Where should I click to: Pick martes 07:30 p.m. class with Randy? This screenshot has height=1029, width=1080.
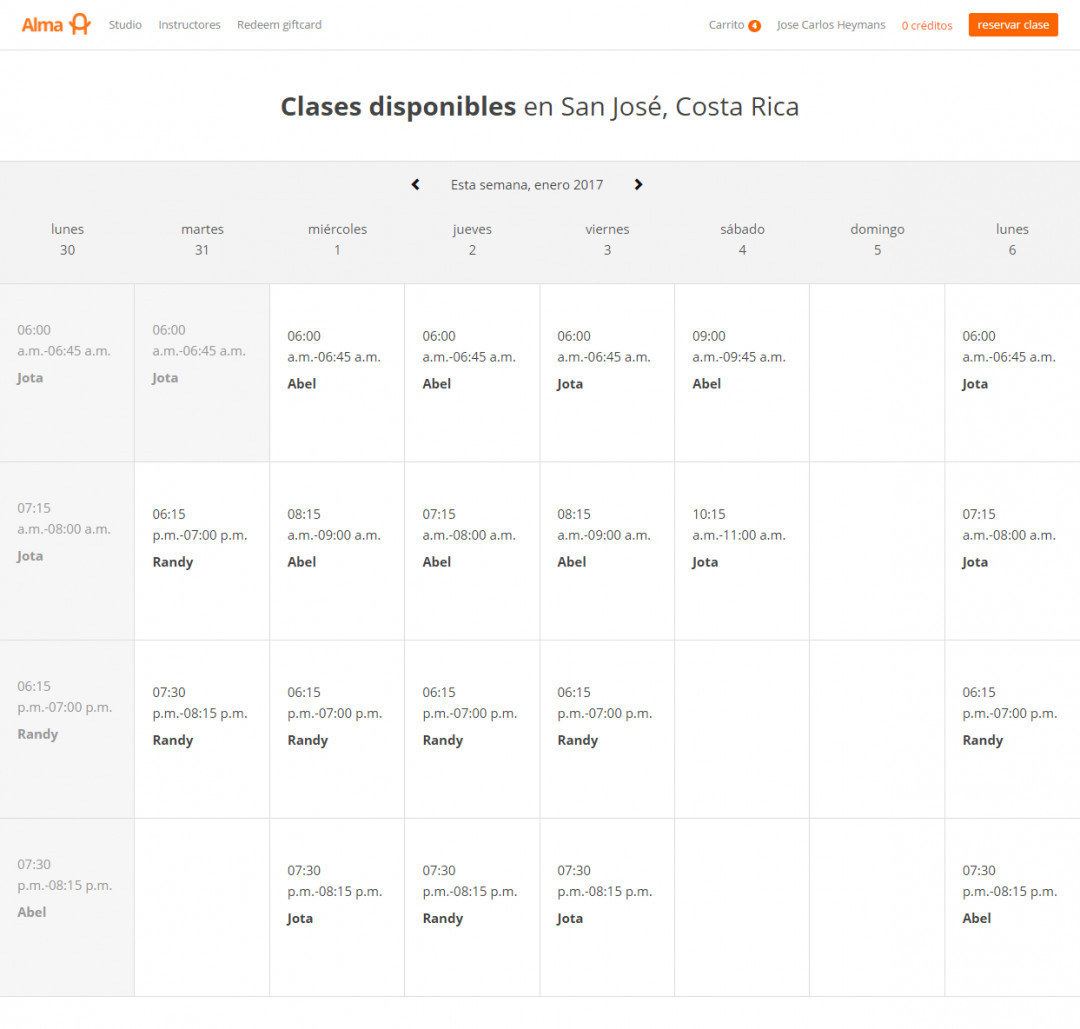(x=202, y=728)
